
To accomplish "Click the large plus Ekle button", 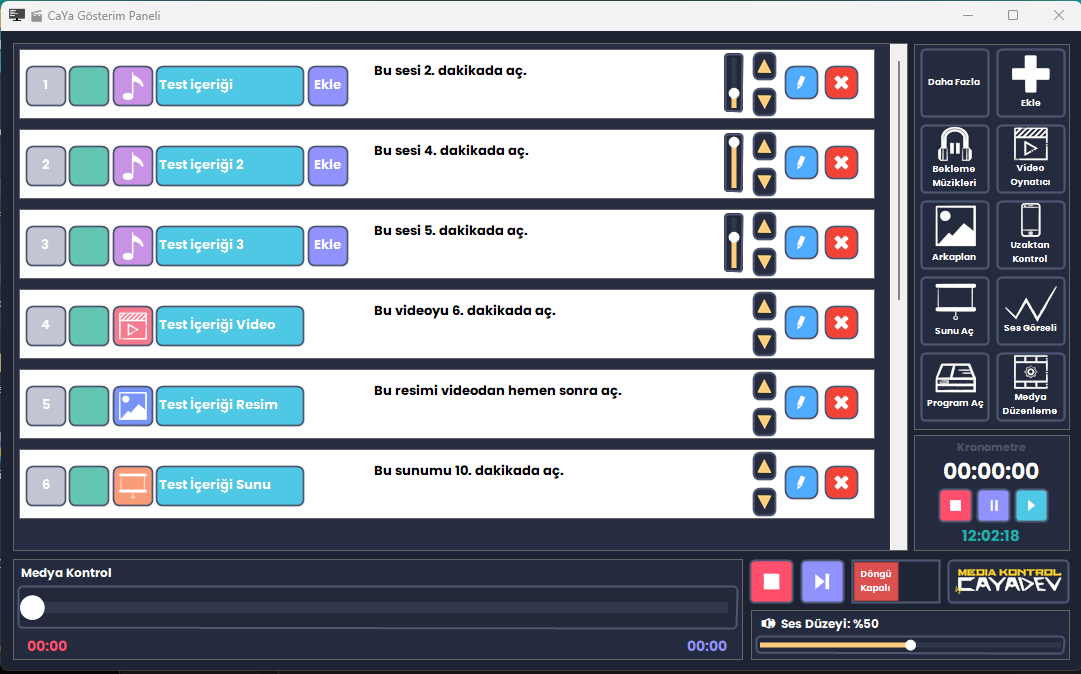I will tap(1030, 82).
